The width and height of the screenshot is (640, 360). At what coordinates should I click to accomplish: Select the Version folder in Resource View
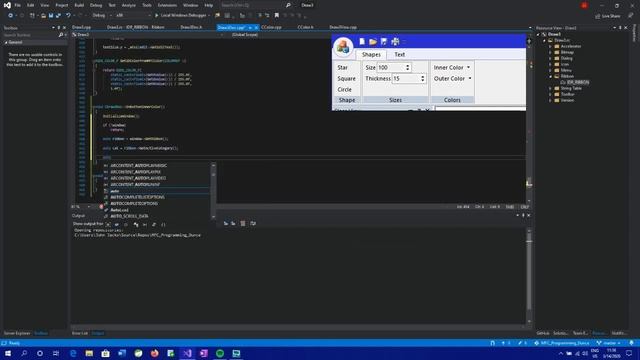tap(567, 100)
